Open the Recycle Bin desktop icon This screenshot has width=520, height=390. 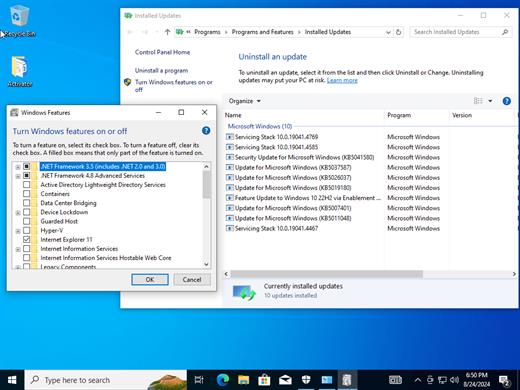19,21
